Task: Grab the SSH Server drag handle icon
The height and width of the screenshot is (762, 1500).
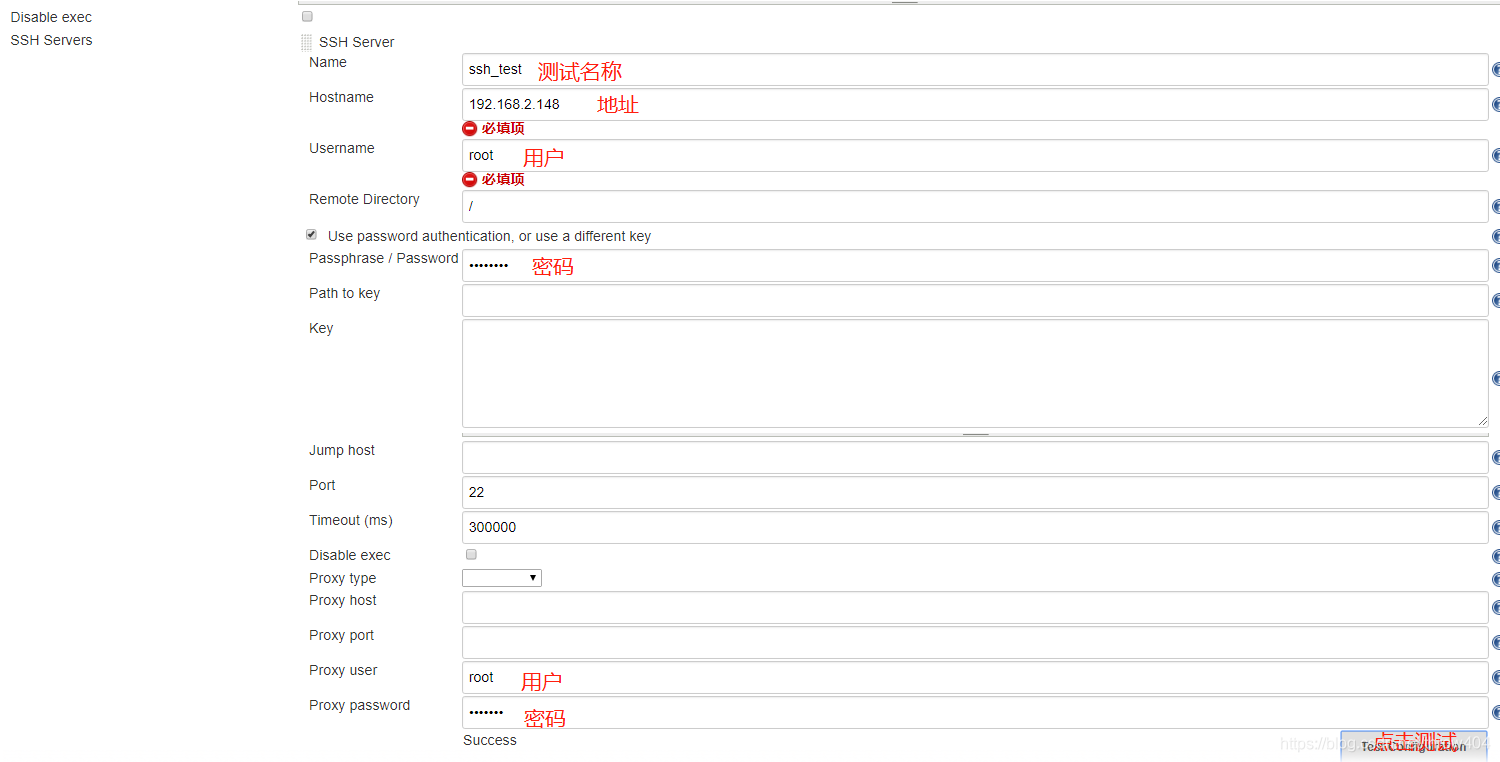Action: 306,42
